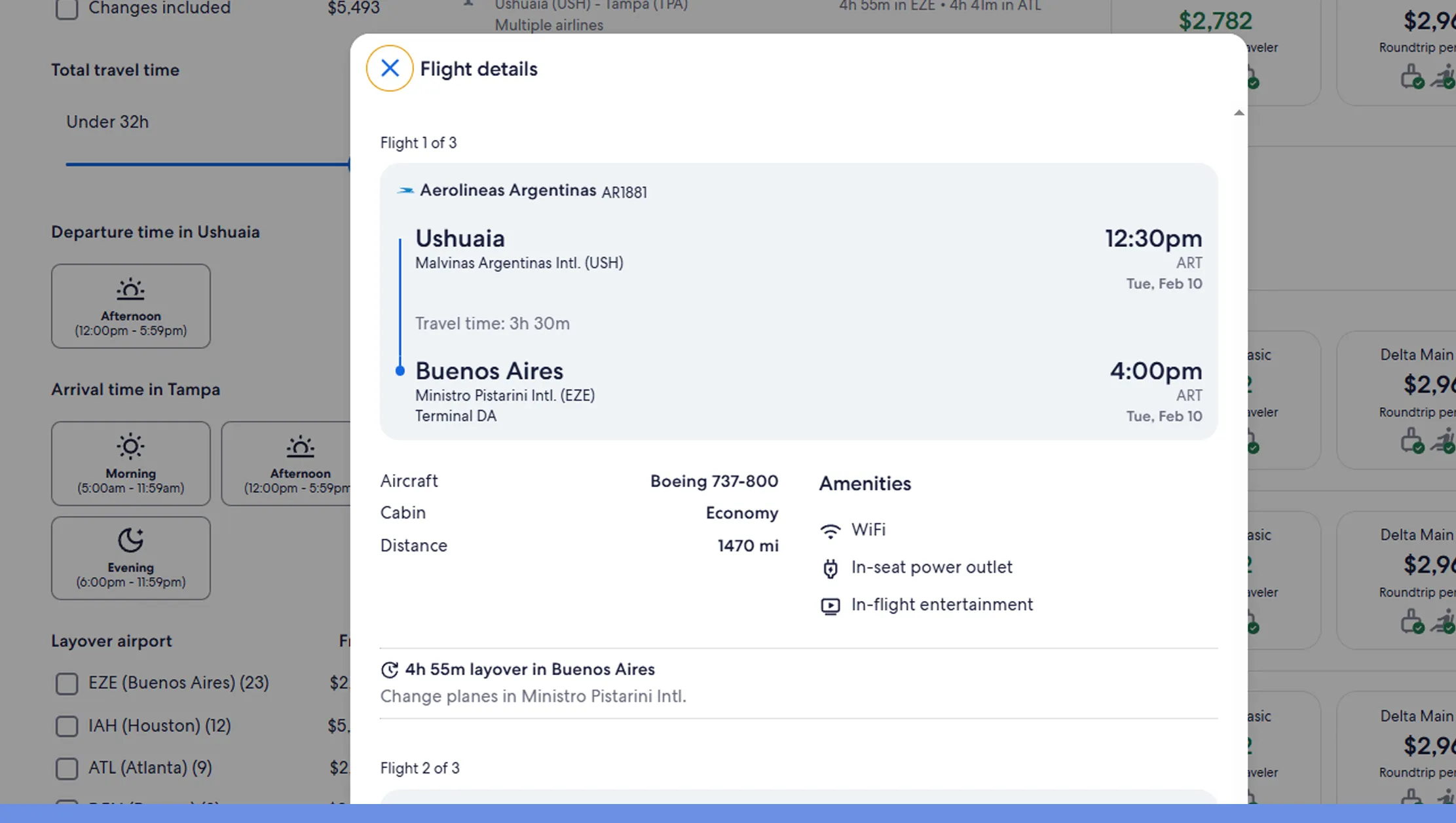Check the EZE (Buenos Aires) layover filter
The height and width of the screenshot is (823, 1456).
[x=66, y=684]
